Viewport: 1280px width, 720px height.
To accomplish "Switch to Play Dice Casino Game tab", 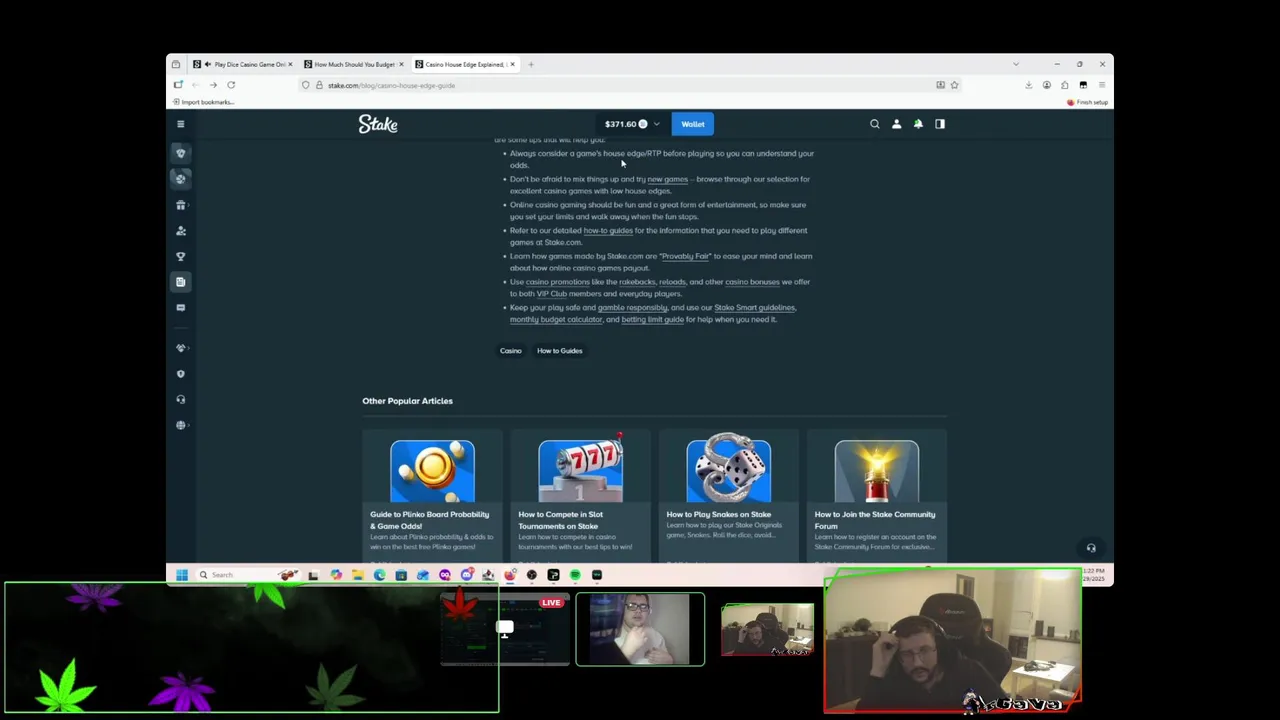I will click(x=243, y=64).
